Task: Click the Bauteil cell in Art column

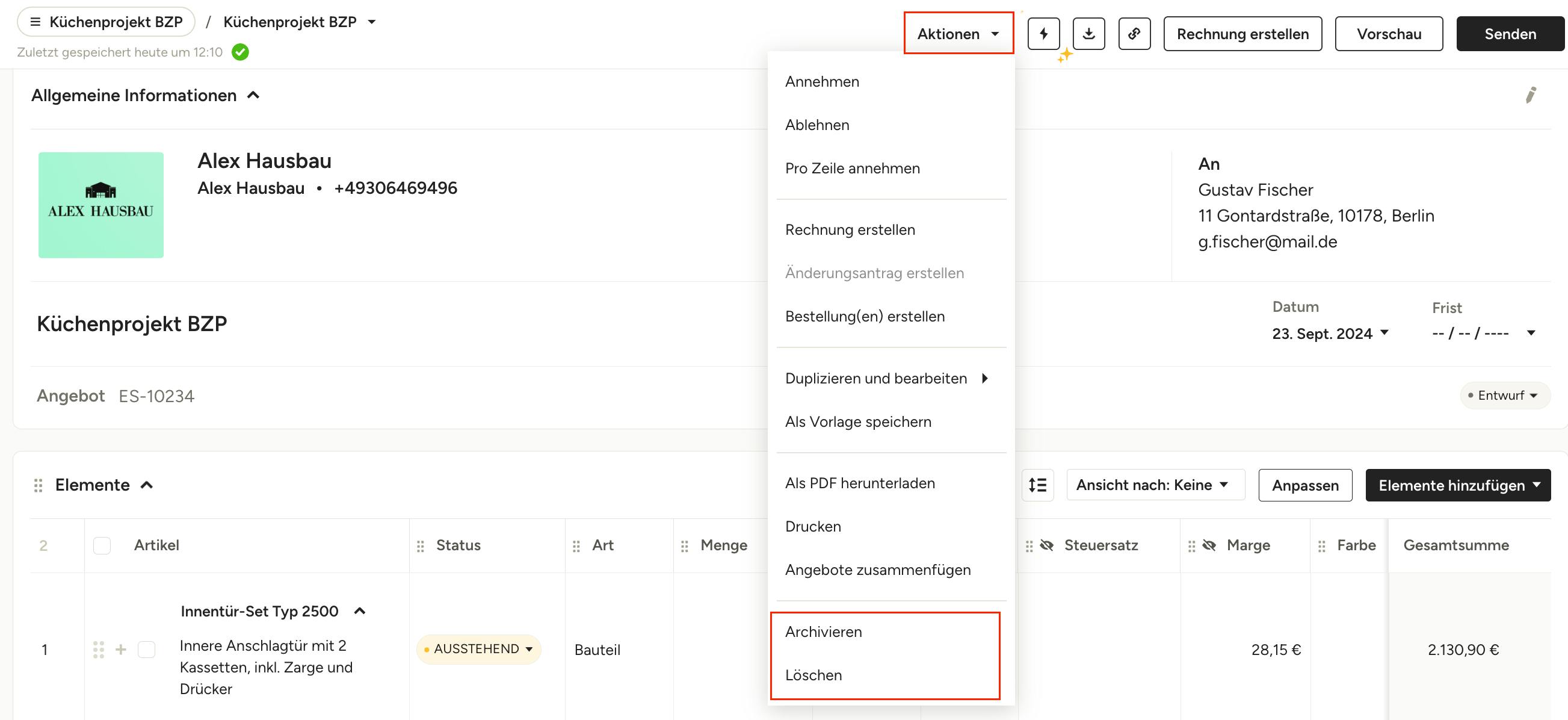Action: pyautogui.click(x=597, y=650)
